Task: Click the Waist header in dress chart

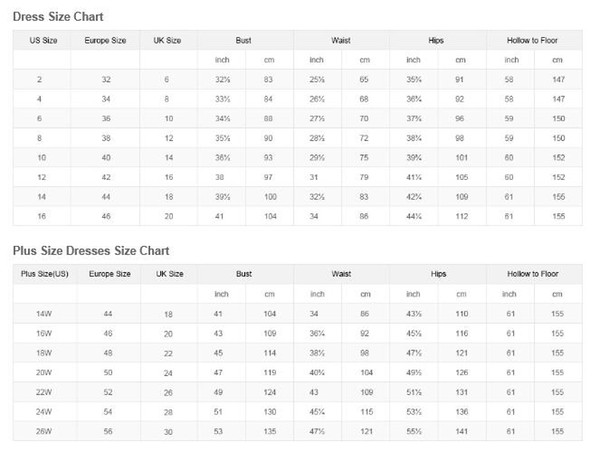Action: click(341, 41)
